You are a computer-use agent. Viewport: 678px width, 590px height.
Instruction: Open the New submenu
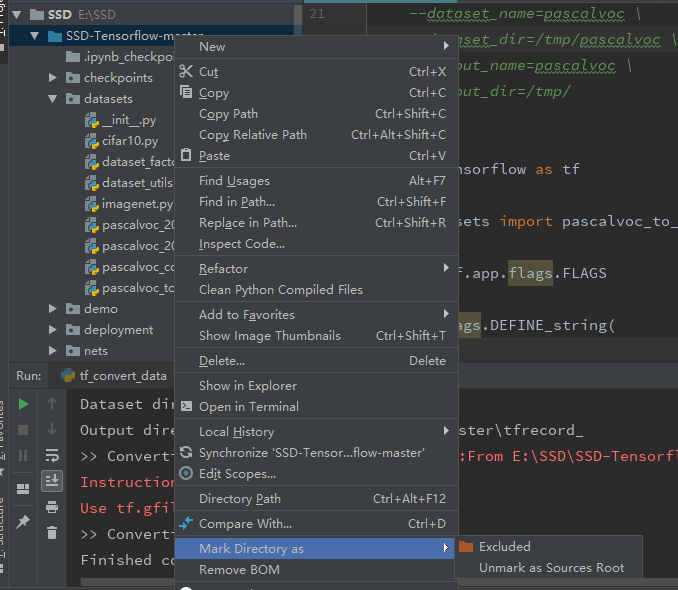tap(316, 46)
